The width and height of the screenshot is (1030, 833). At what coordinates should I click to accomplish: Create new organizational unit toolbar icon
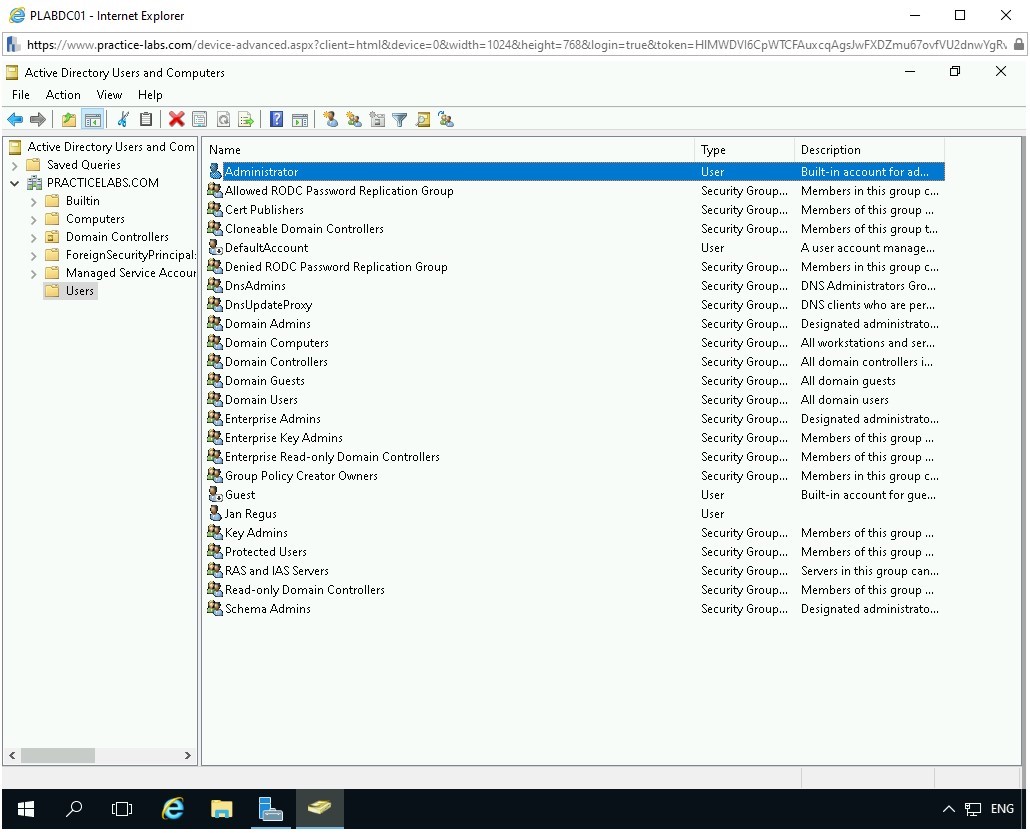(377, 120)
